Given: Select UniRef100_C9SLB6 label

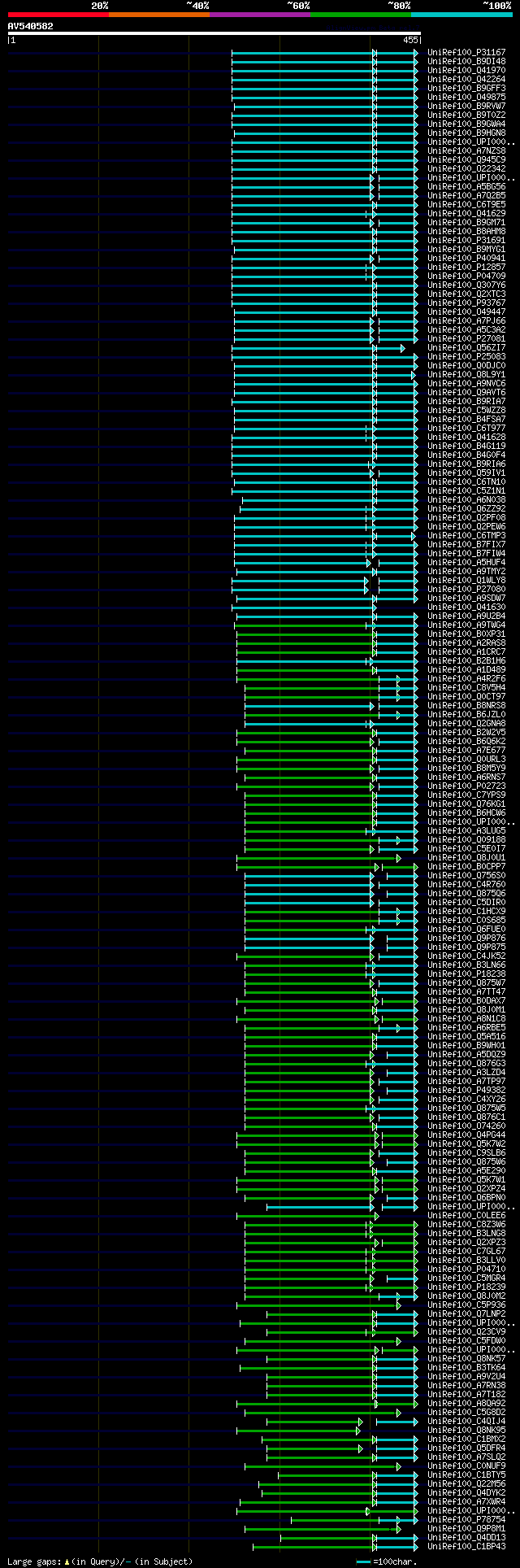Looking at the screenshot, I should [x=466, y=1152].
